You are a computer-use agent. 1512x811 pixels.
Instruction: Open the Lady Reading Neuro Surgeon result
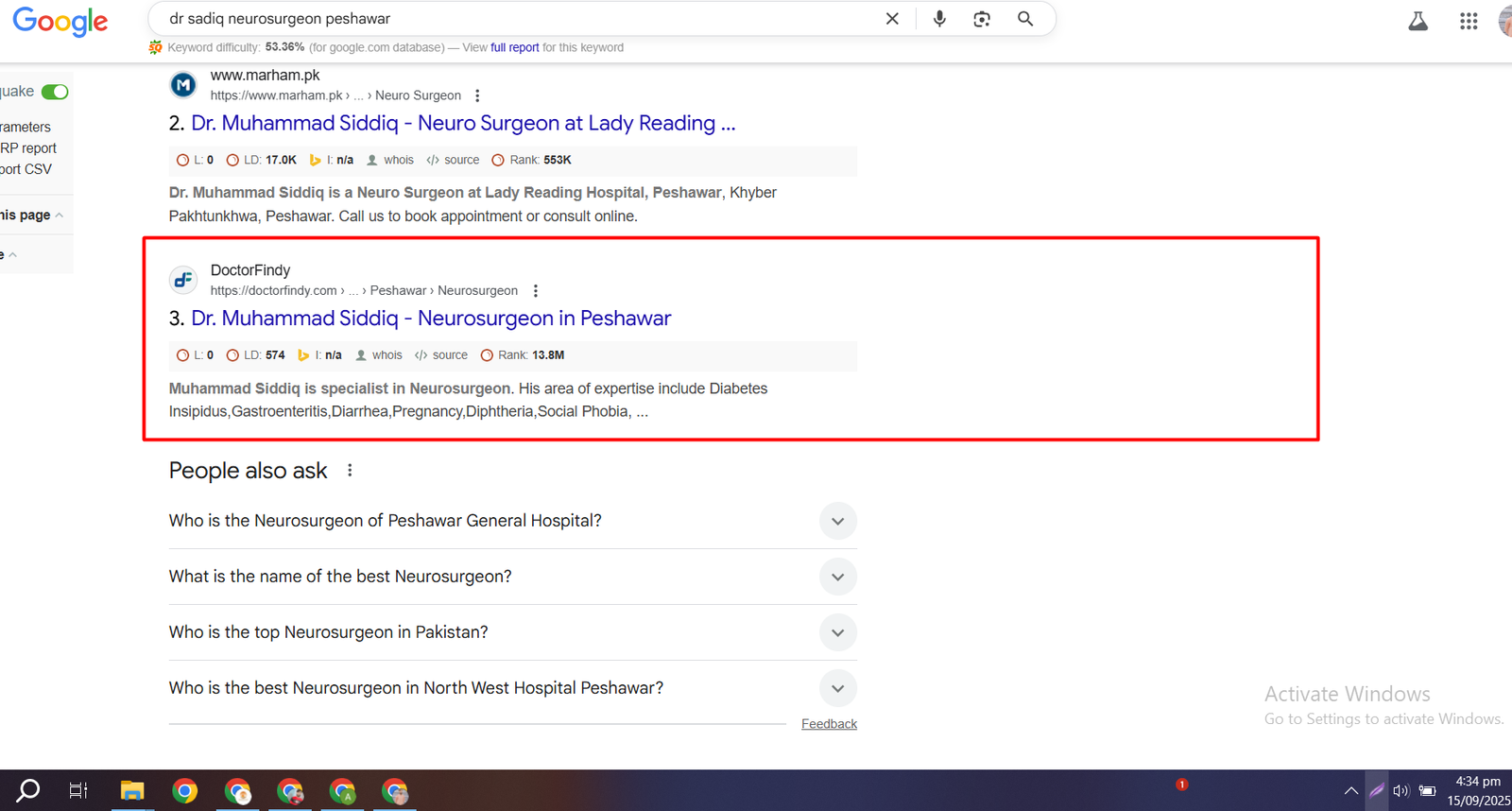click(463, 124)
